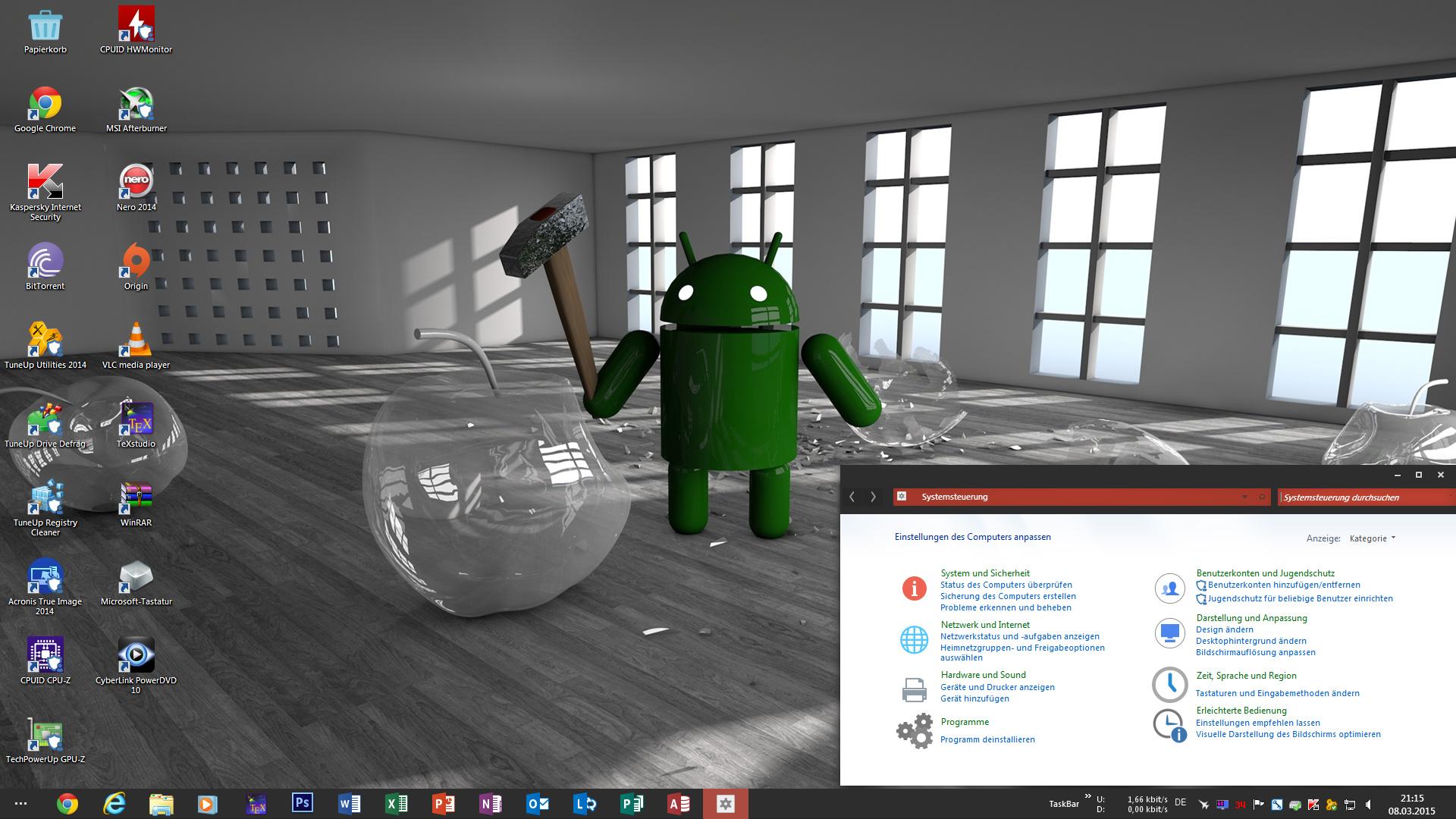
Task: Open System und Sicherheit category
Action: click(x=985, y=573)
